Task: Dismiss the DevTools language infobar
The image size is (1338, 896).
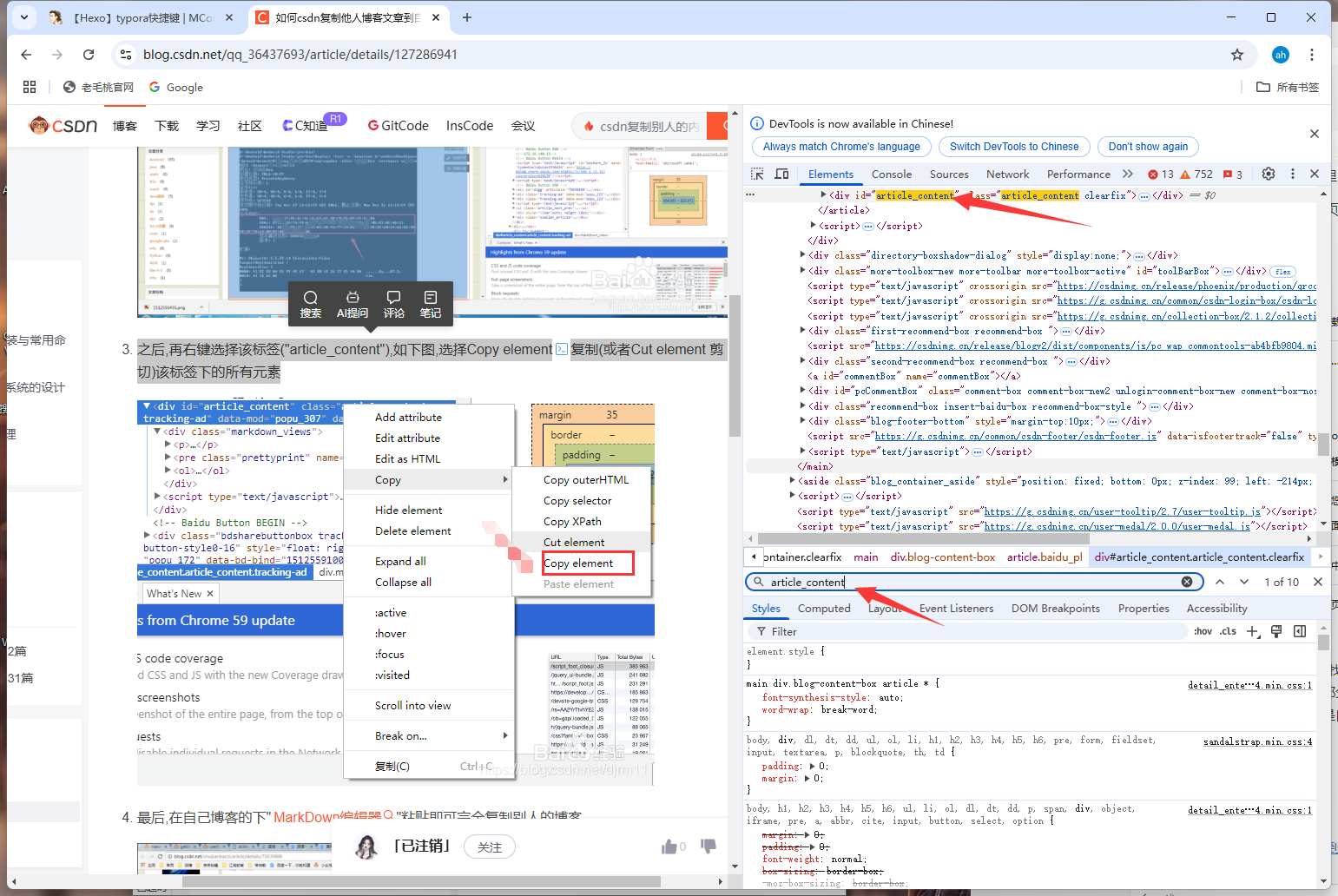Action: tap(1315, 134)
